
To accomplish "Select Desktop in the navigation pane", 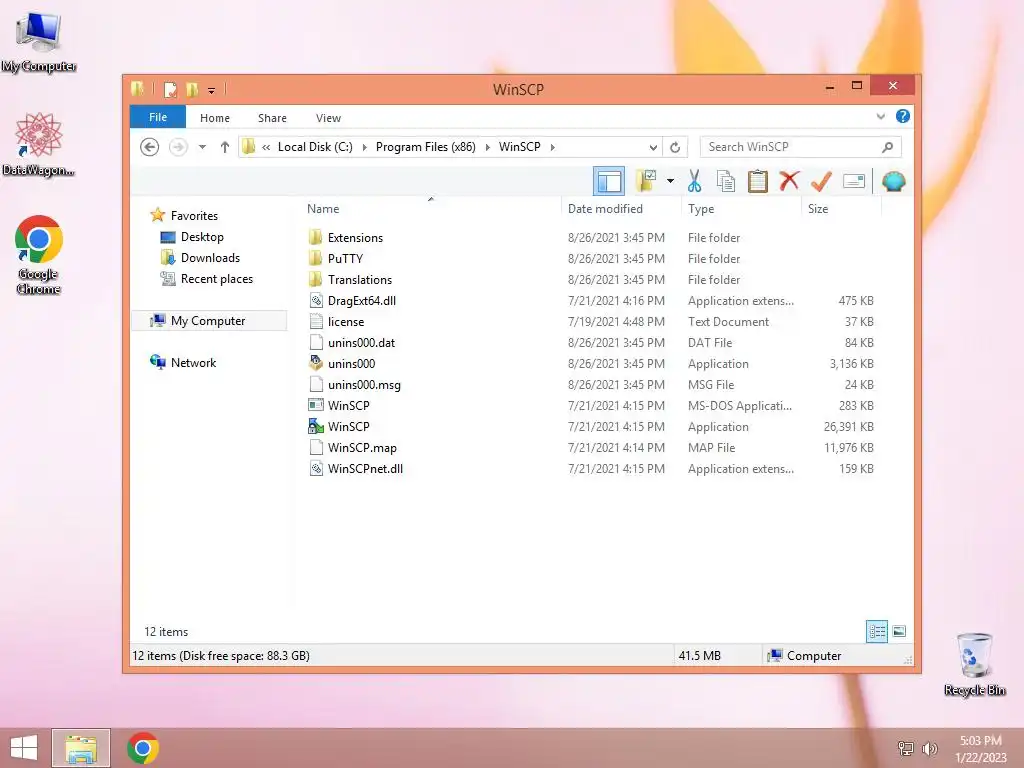I will pyautogui.click(x=192, y=237).
